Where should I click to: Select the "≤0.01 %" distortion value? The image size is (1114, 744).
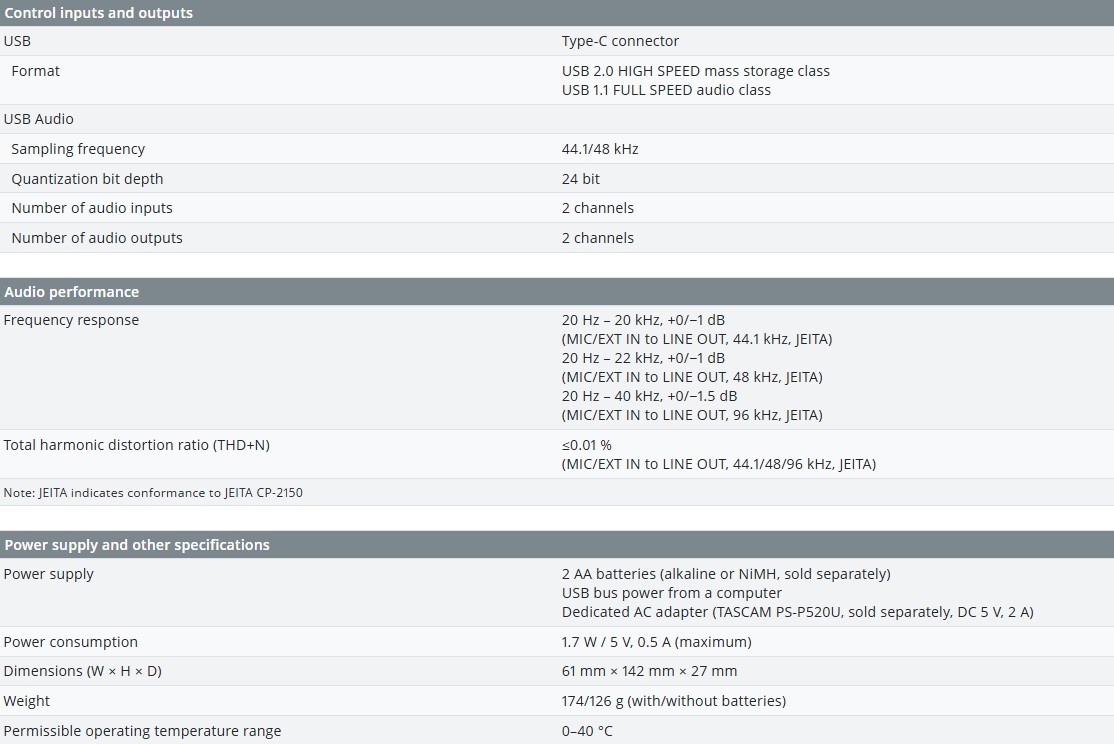coord(587,445)
